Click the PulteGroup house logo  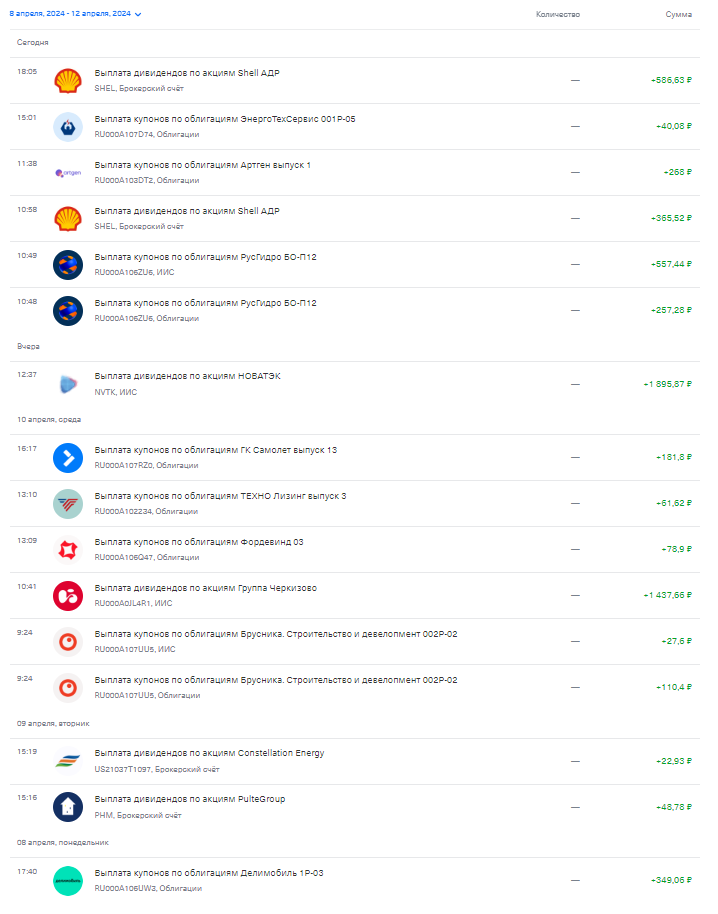tap(68, 808)
